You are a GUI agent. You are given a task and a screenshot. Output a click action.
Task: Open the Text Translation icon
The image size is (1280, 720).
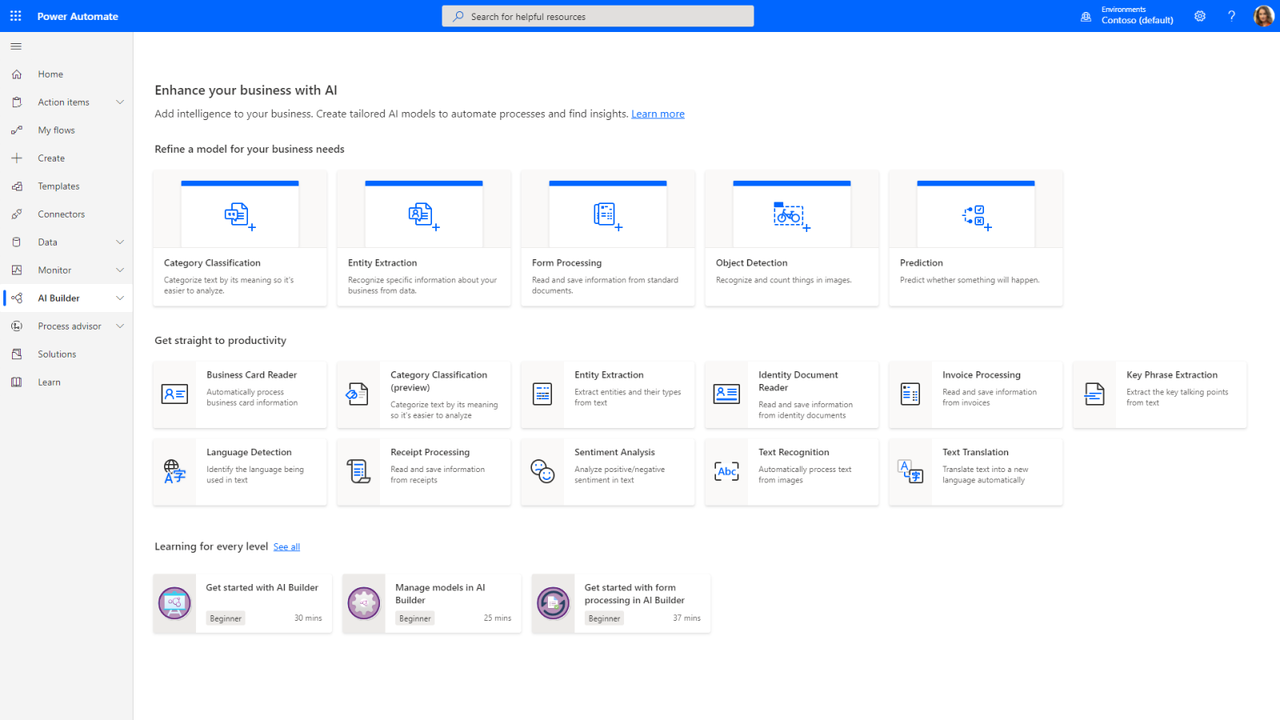pyautogui.click(x=910, y=471)
